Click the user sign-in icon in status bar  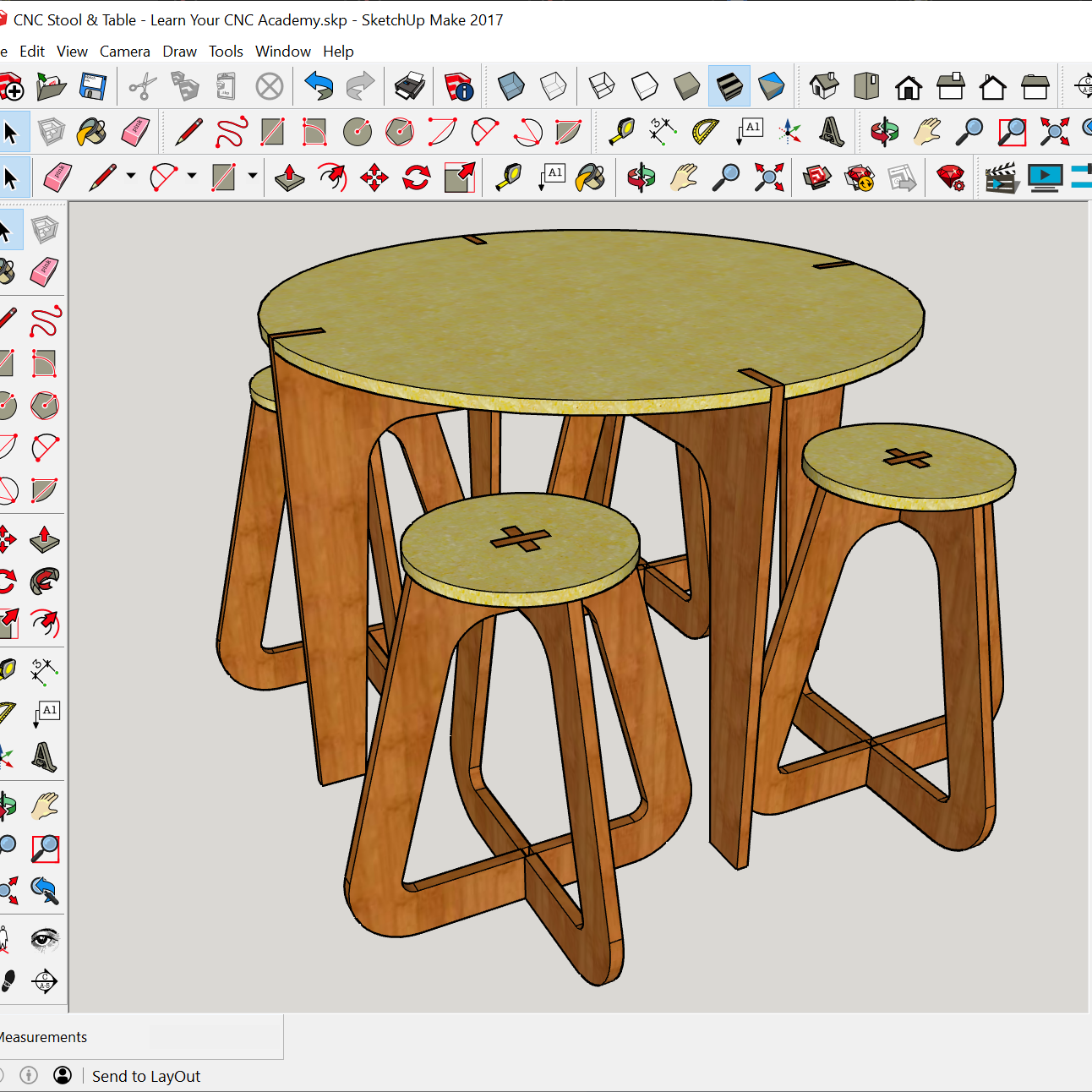pos(63,1075)
